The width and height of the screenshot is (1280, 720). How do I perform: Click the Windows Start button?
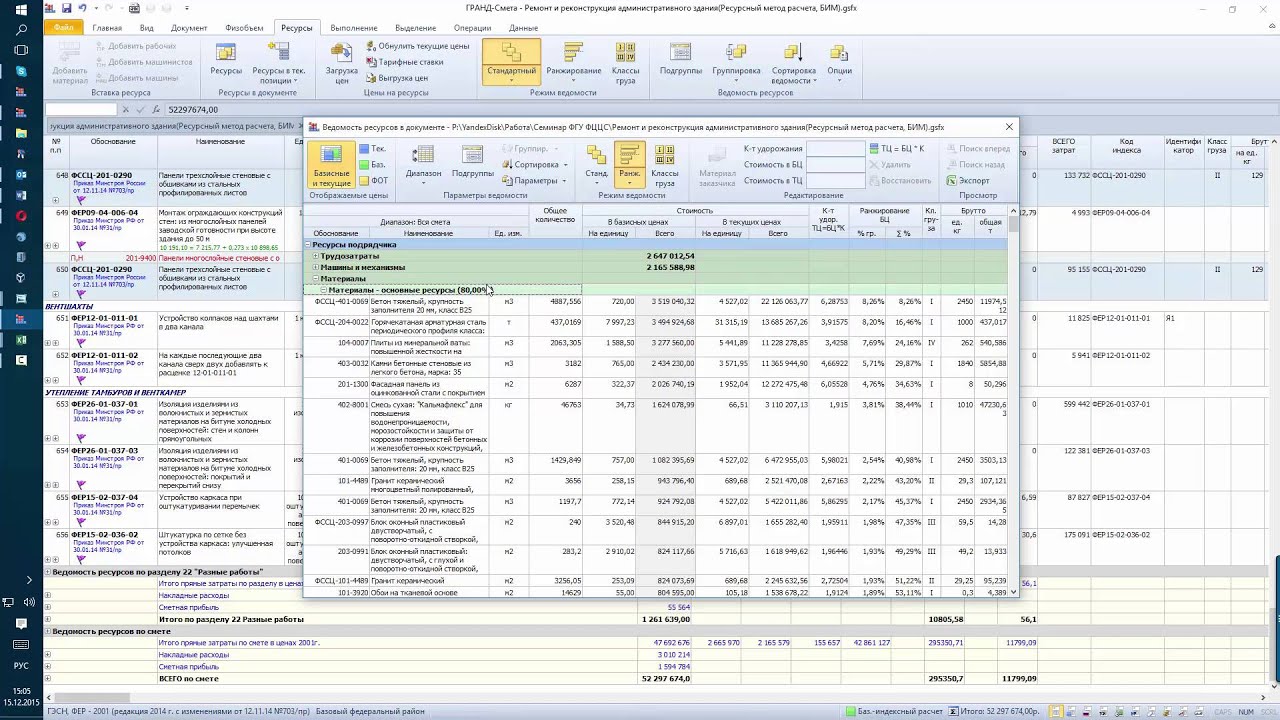(x=21, y=10)
